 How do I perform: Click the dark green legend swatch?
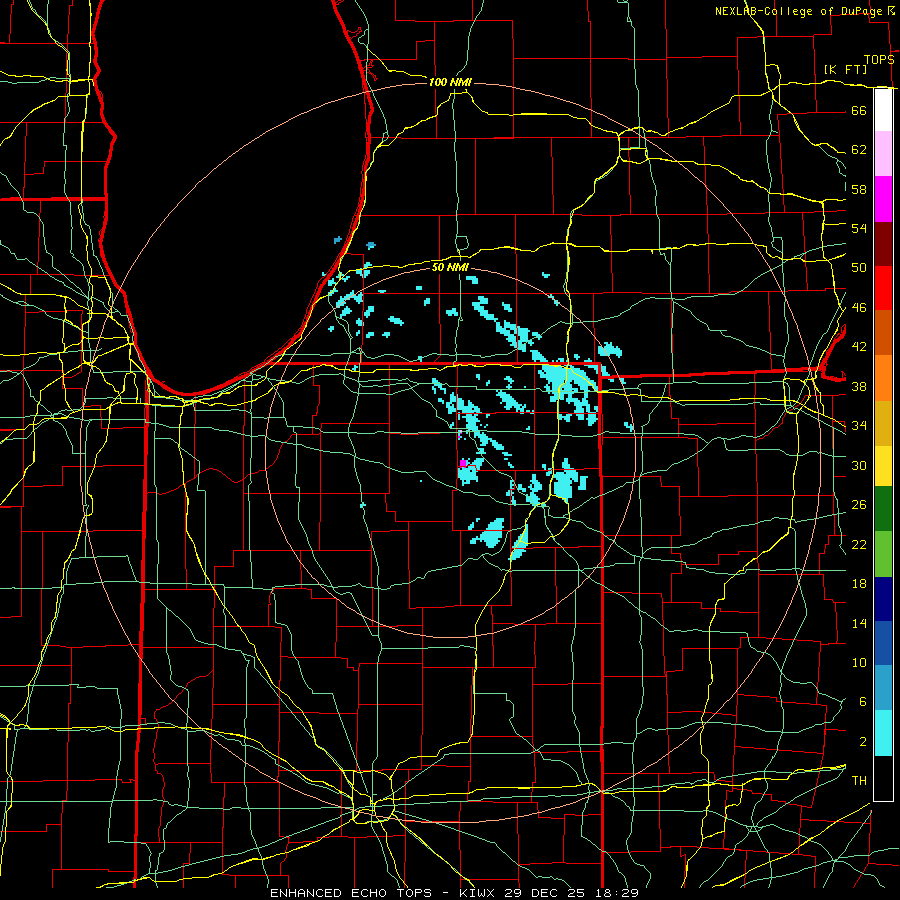coord(883,509)
